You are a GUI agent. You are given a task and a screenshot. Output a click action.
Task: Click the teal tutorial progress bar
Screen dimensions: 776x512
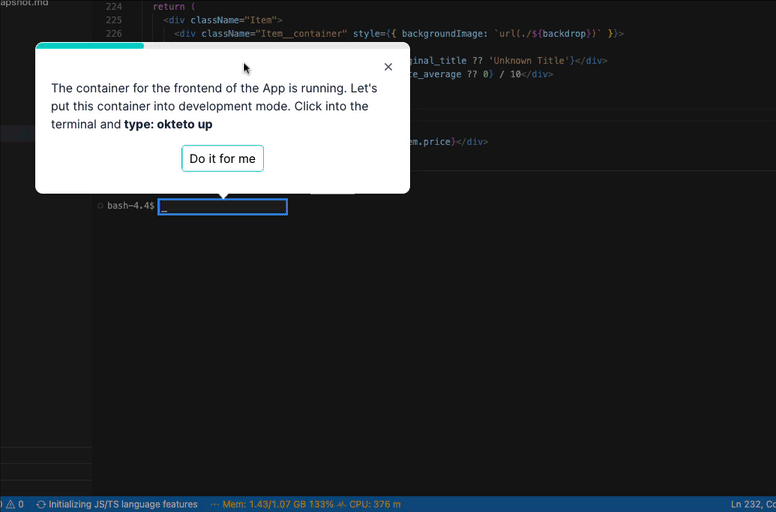90,45
